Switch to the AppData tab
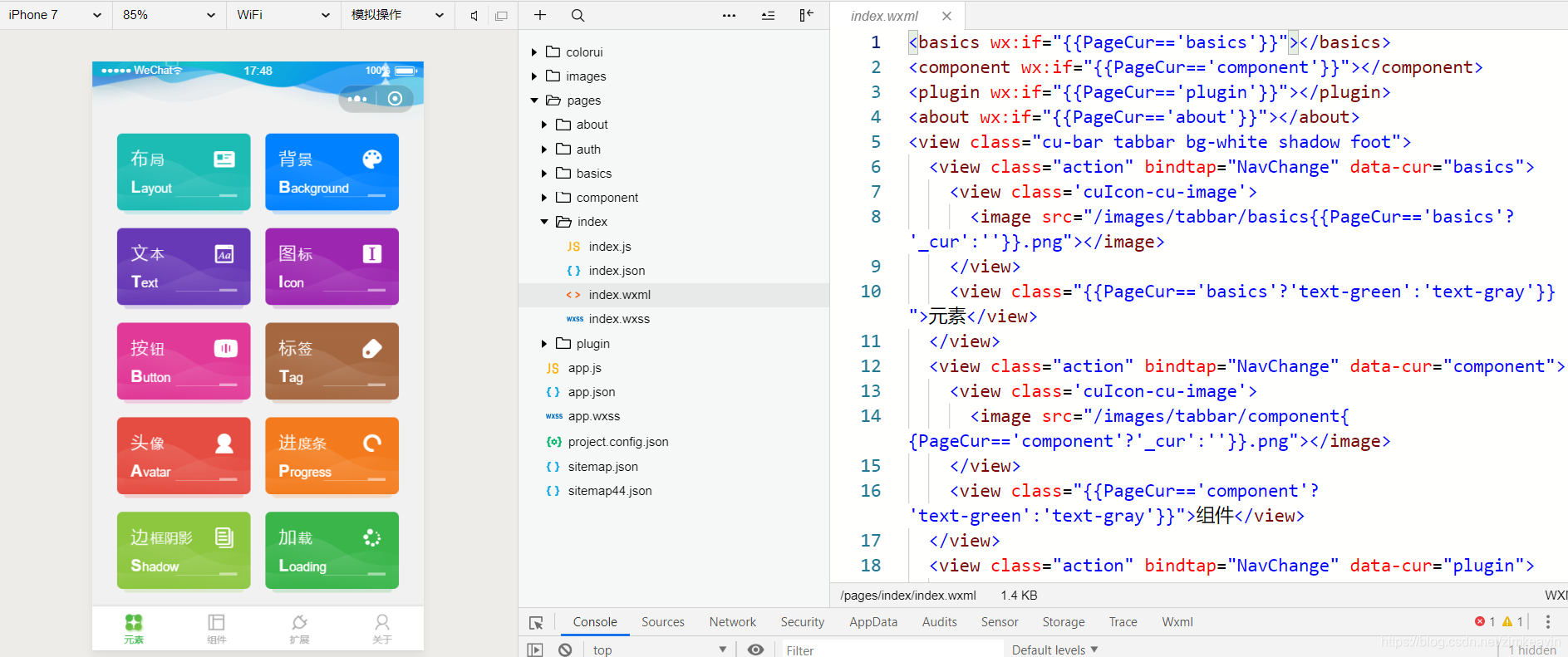Image resolution: width=1568 pixels, height=657 pixels. click(x=873, y=621)
